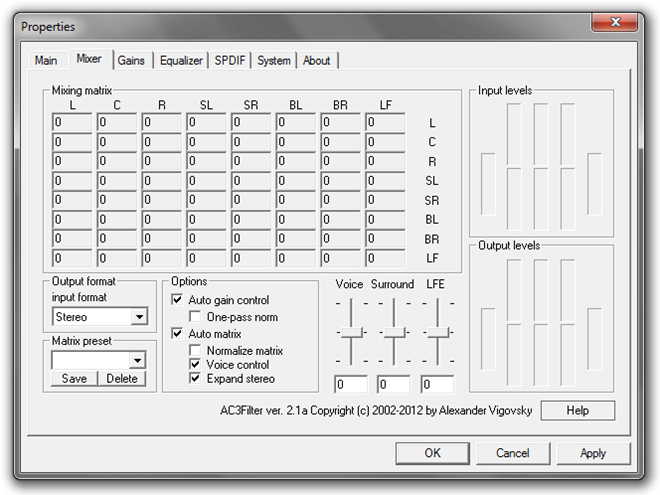Viewport: 660px width, 495px height.
Task: Enable the Auto gain control checkbox
Action: [178, 300]
